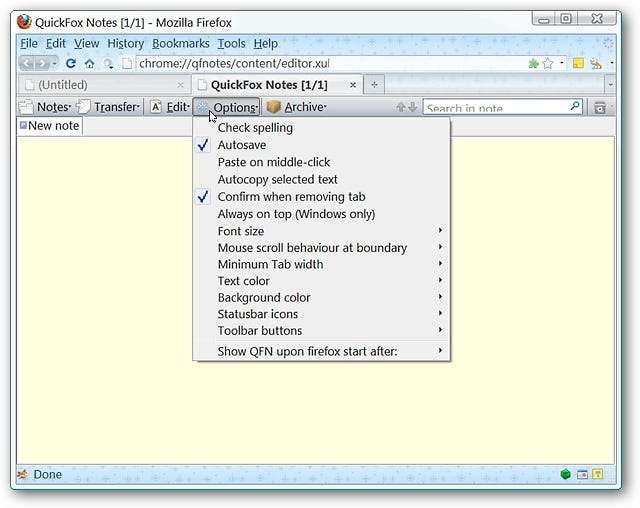
Task: Click the green cube statusbar icon
Action: point(565,474)
